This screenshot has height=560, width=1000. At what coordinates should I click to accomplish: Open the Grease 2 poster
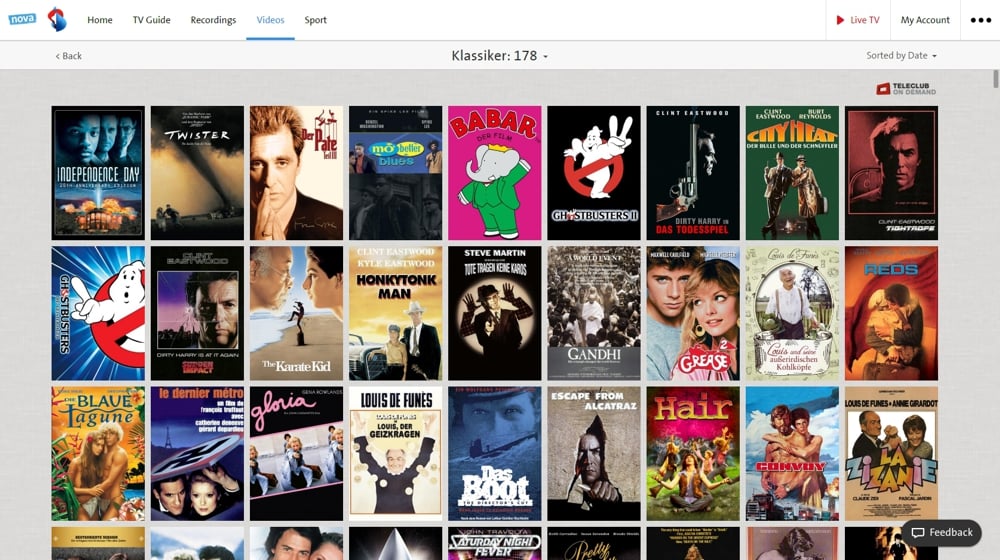pos(693,313)
